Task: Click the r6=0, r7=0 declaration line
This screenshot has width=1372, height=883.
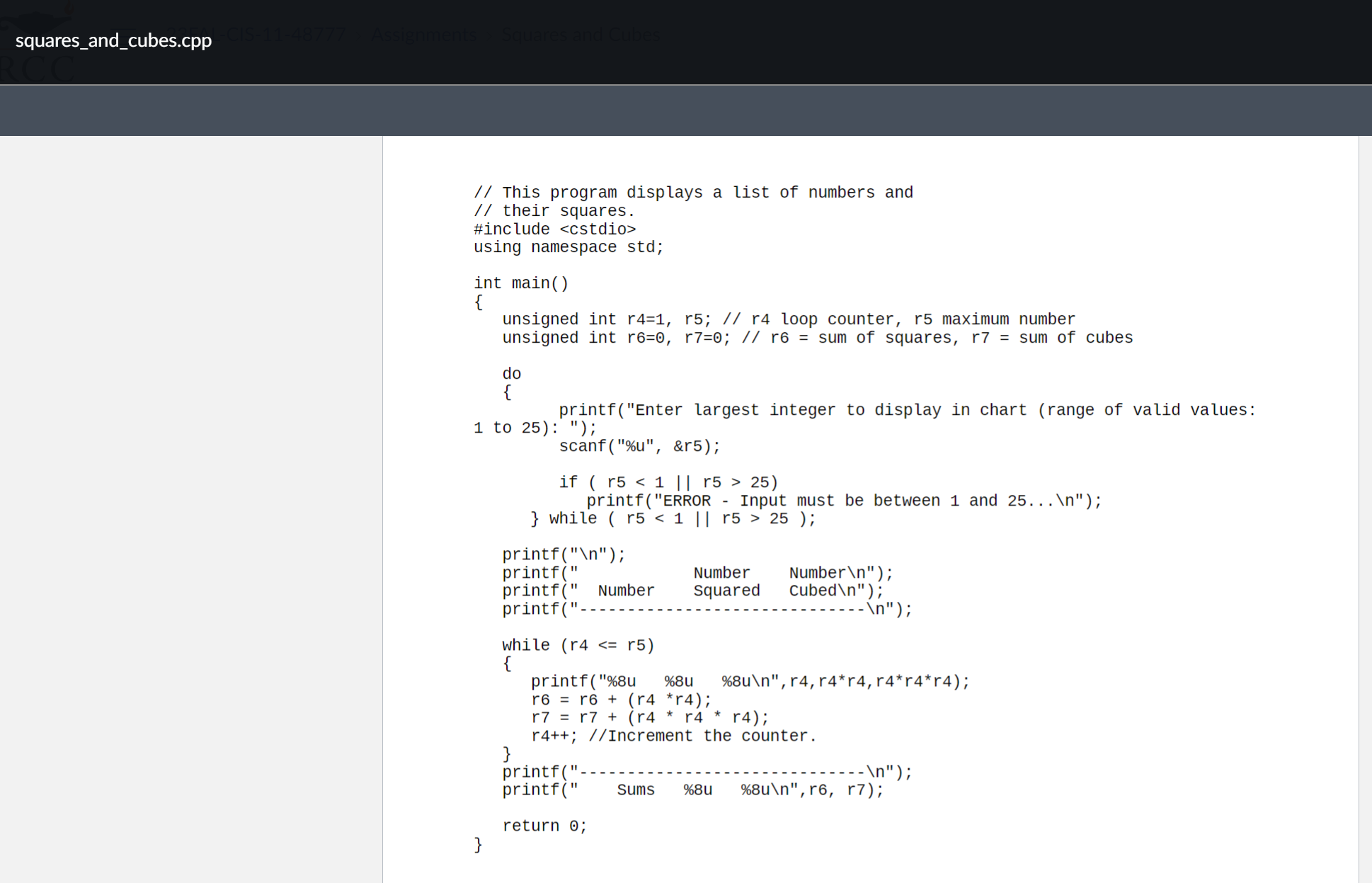Action: [816, 338]
